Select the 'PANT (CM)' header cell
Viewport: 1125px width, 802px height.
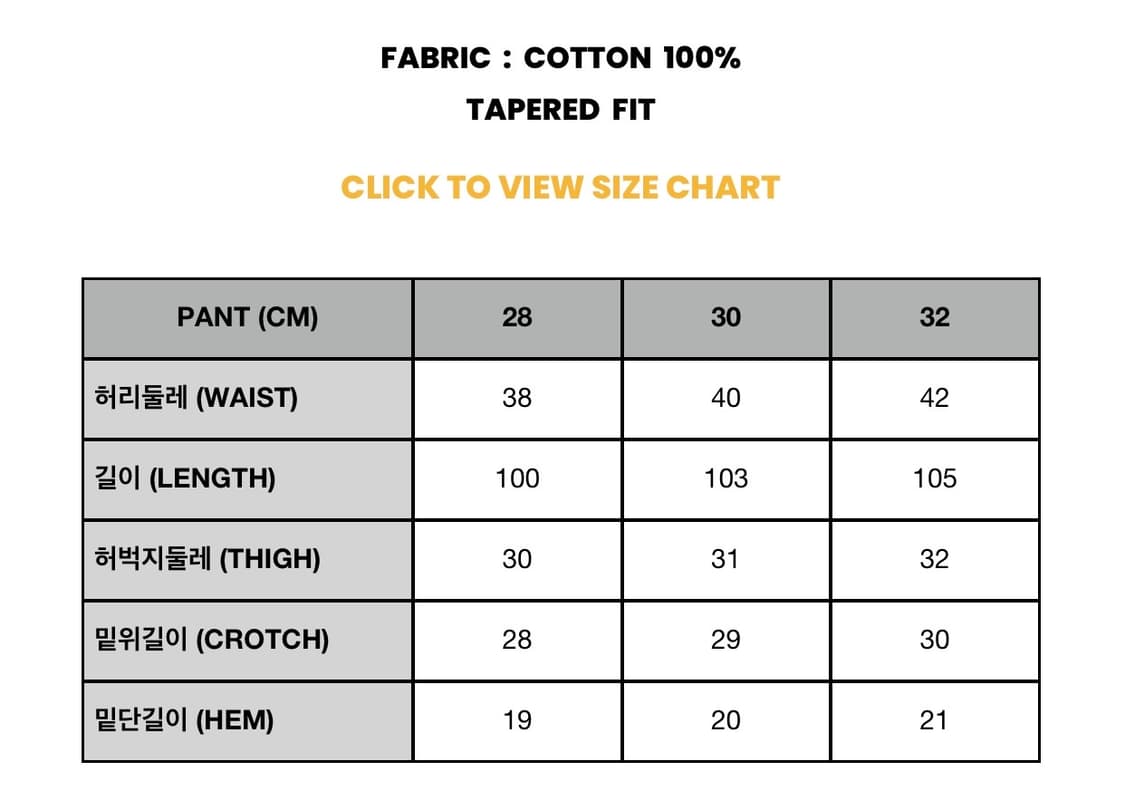click(247, 318)
